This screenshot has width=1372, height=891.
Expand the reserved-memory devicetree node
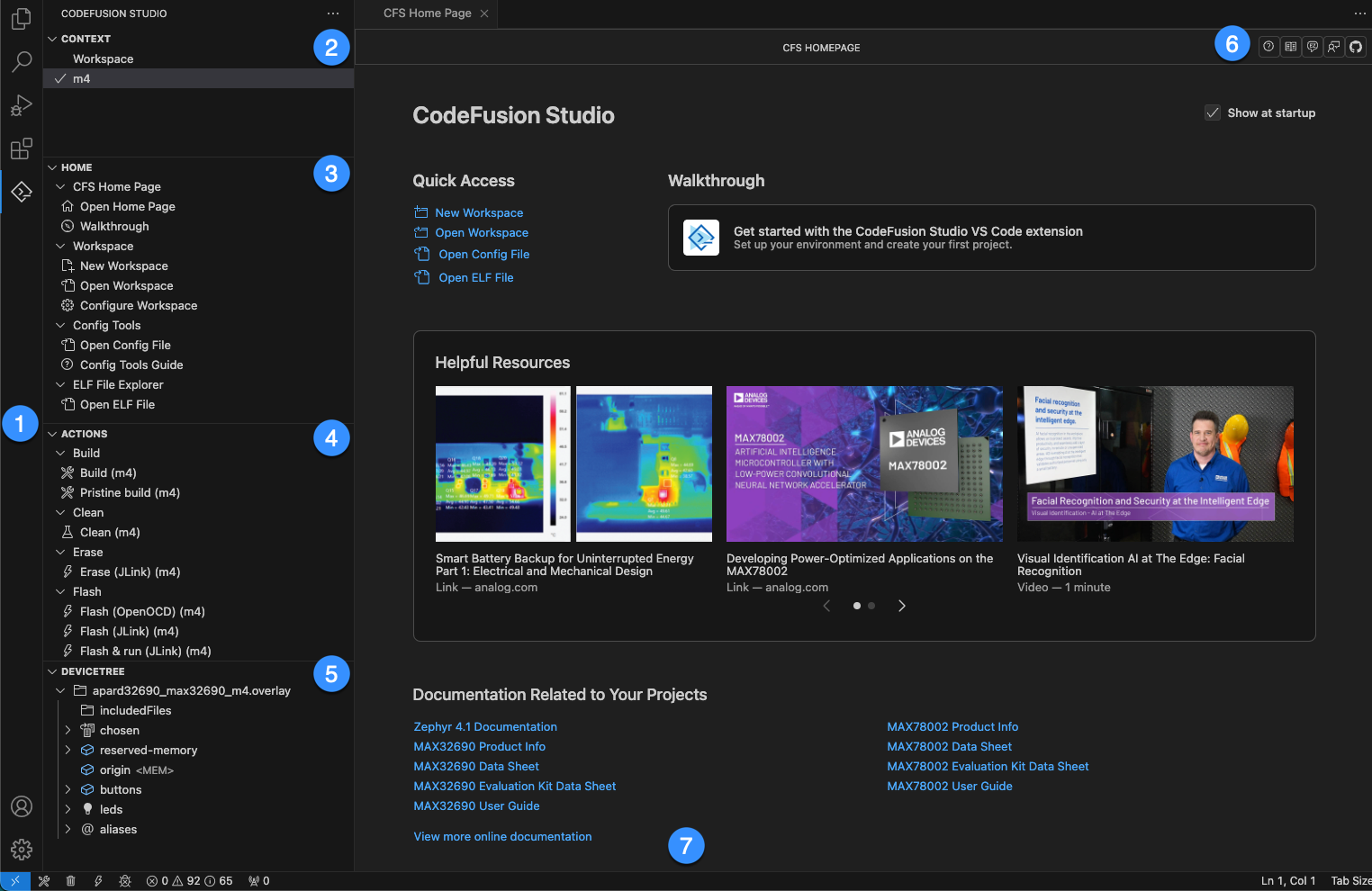click(x=68, y=750)
